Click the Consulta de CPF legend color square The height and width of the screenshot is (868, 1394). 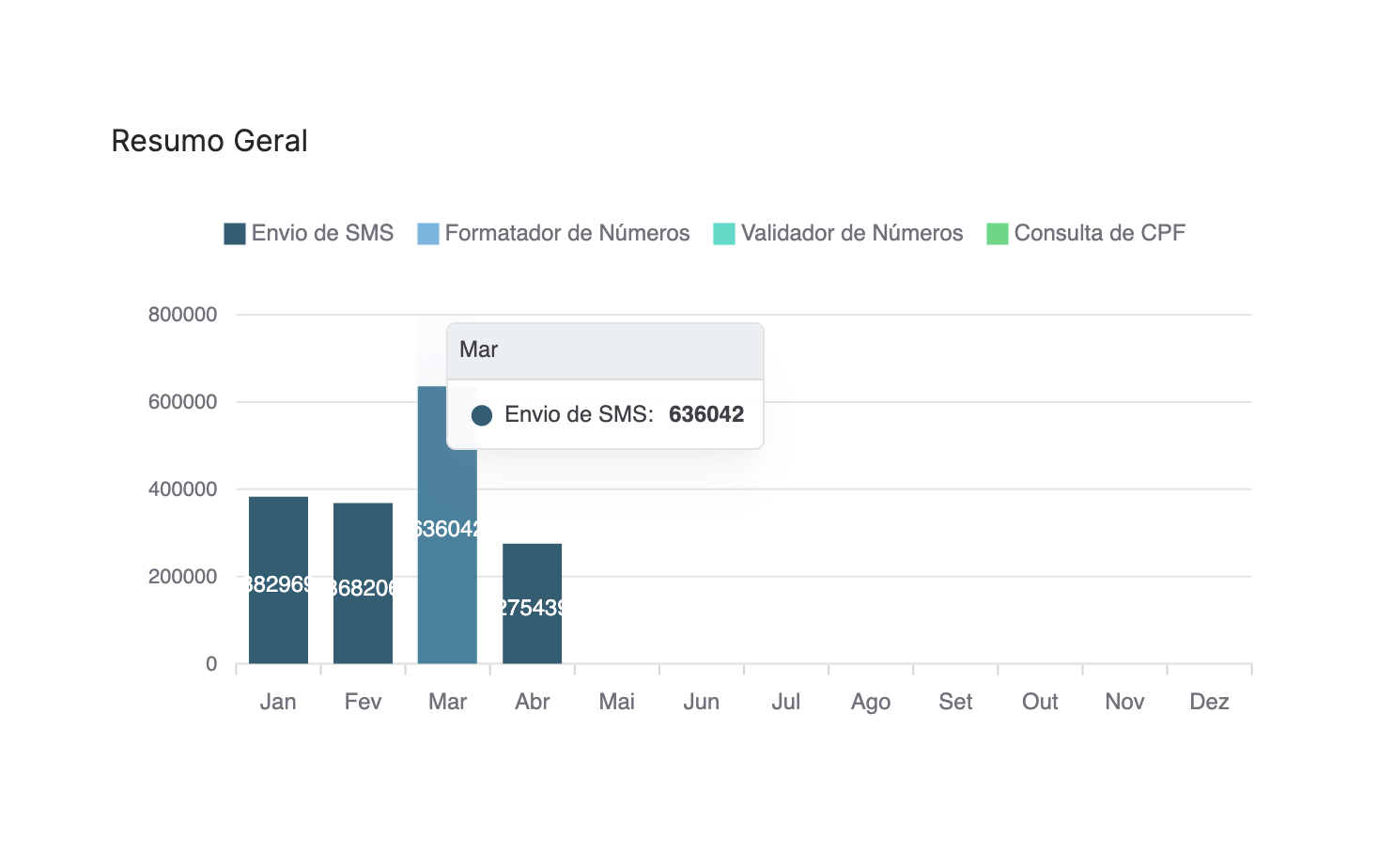pos(996,233)
